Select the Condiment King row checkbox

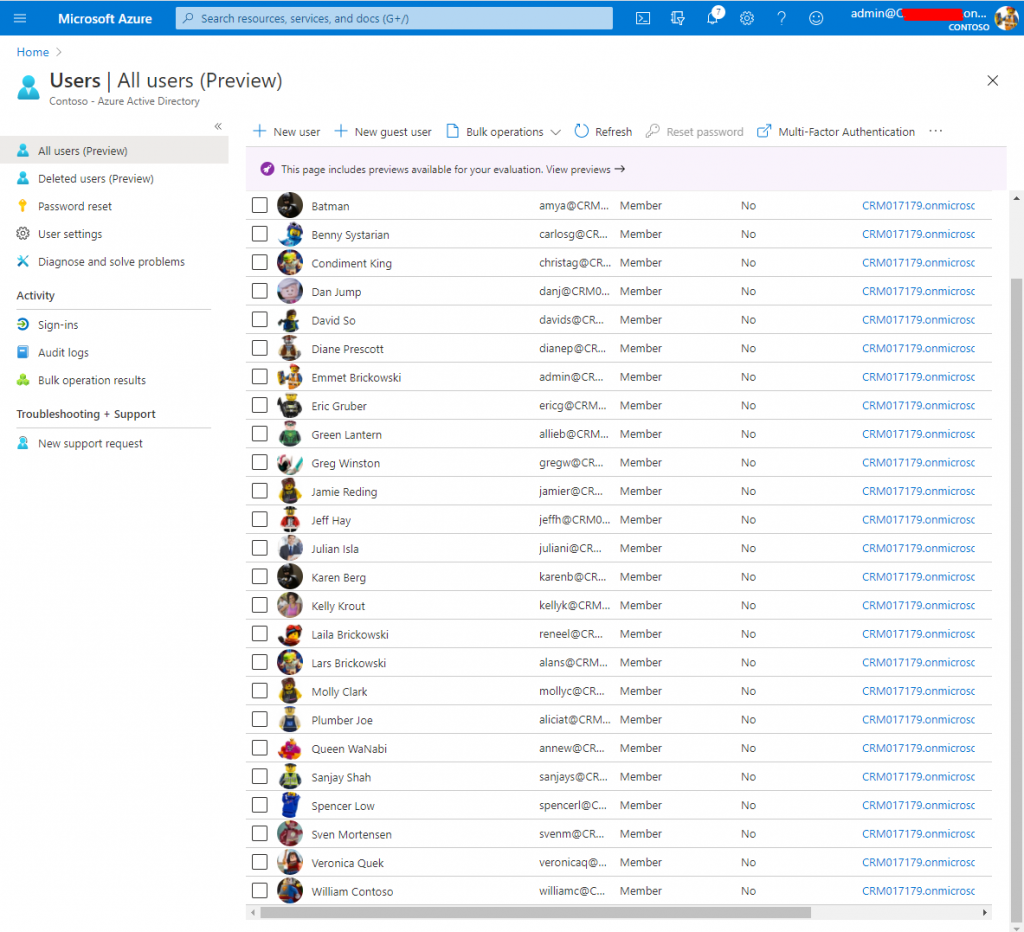pos(260,263)
